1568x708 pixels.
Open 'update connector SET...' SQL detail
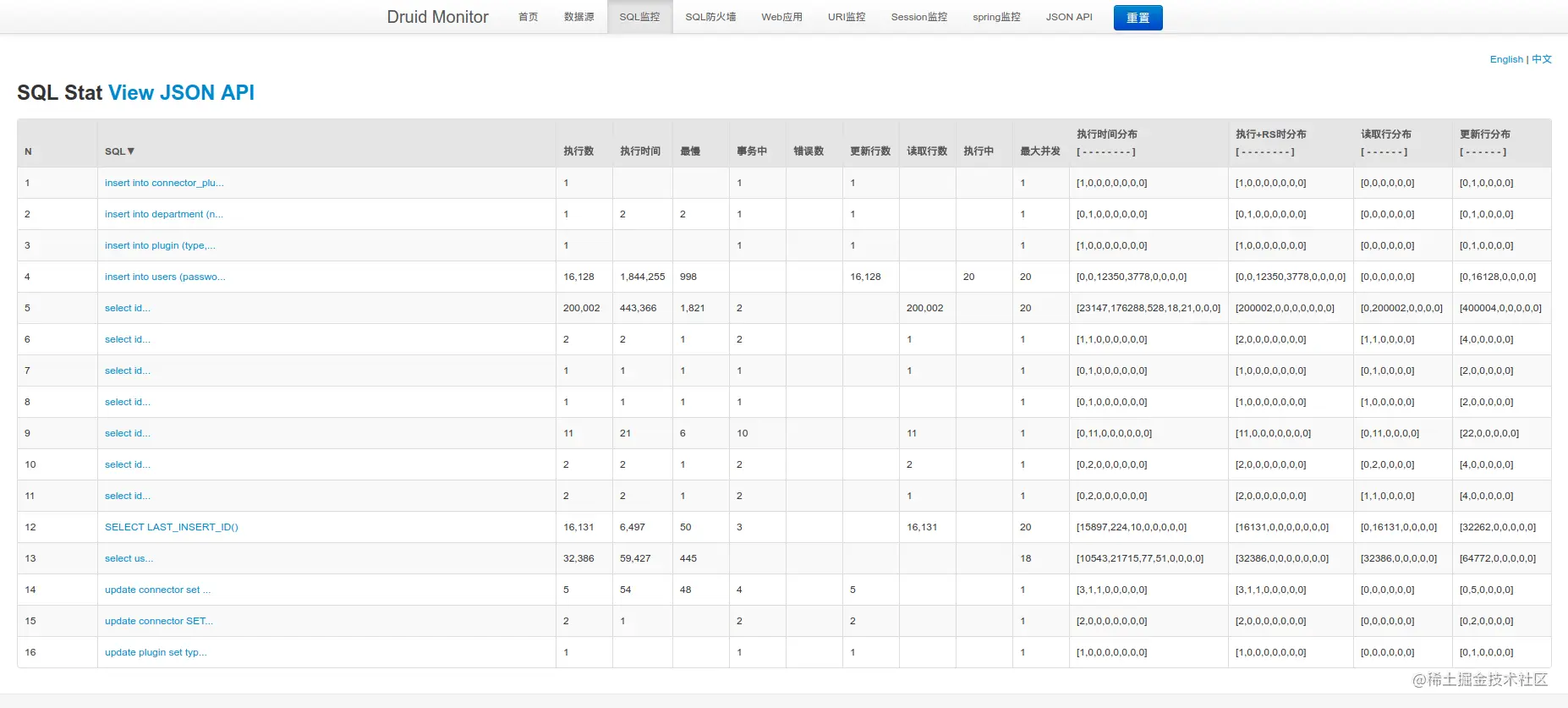click(159, 621)
